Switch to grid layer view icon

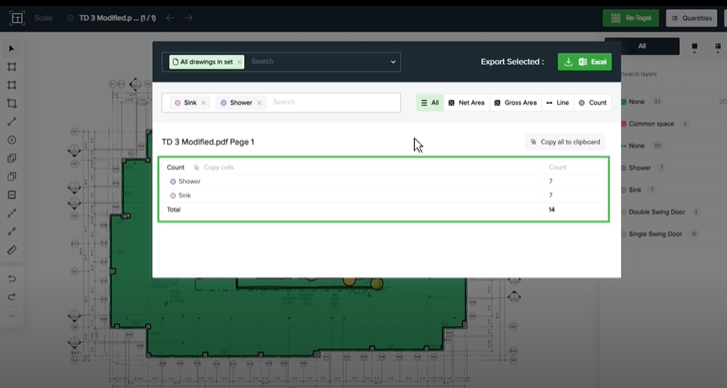pos(718,46)
